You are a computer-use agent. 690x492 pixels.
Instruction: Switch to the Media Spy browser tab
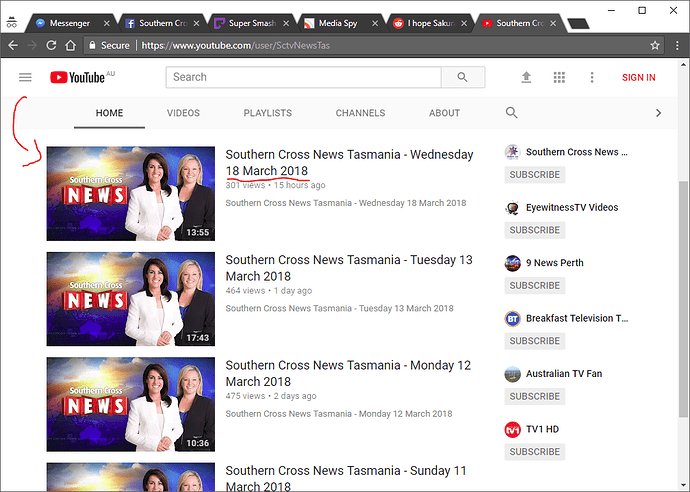pyautogui.click(x=338, y=23)
